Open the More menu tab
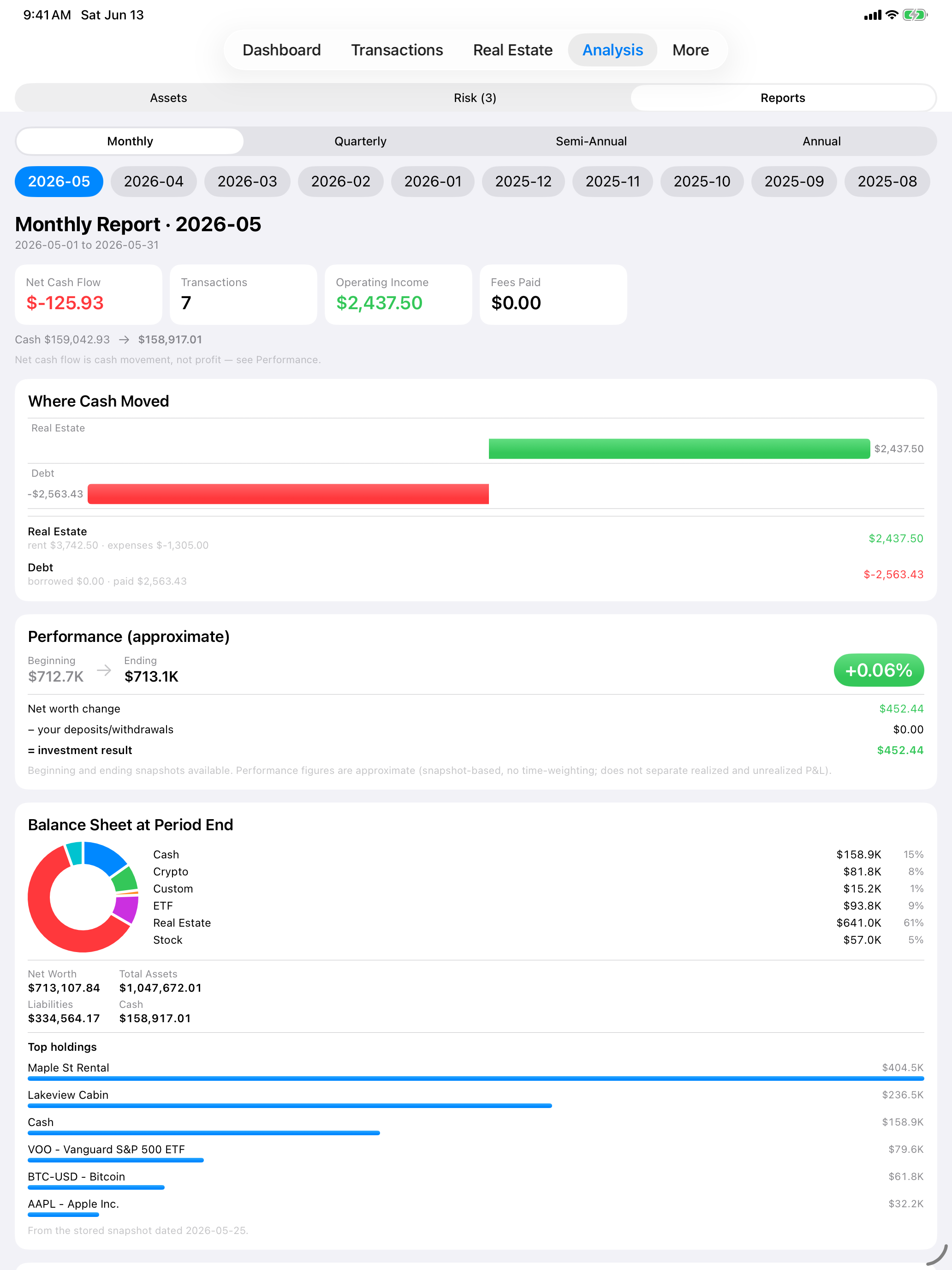Screen dimensions: 952x1270 click(690, 50)
